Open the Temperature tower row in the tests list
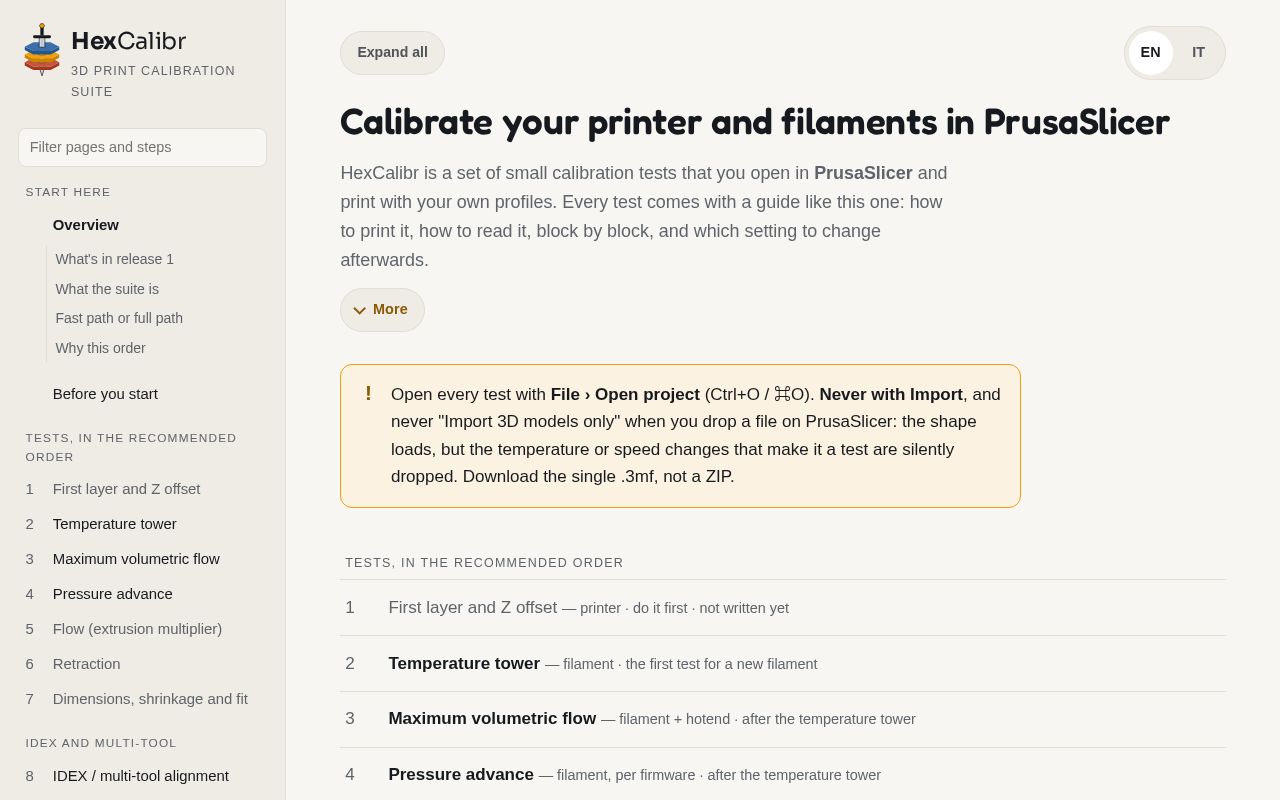 coord(783,664)
